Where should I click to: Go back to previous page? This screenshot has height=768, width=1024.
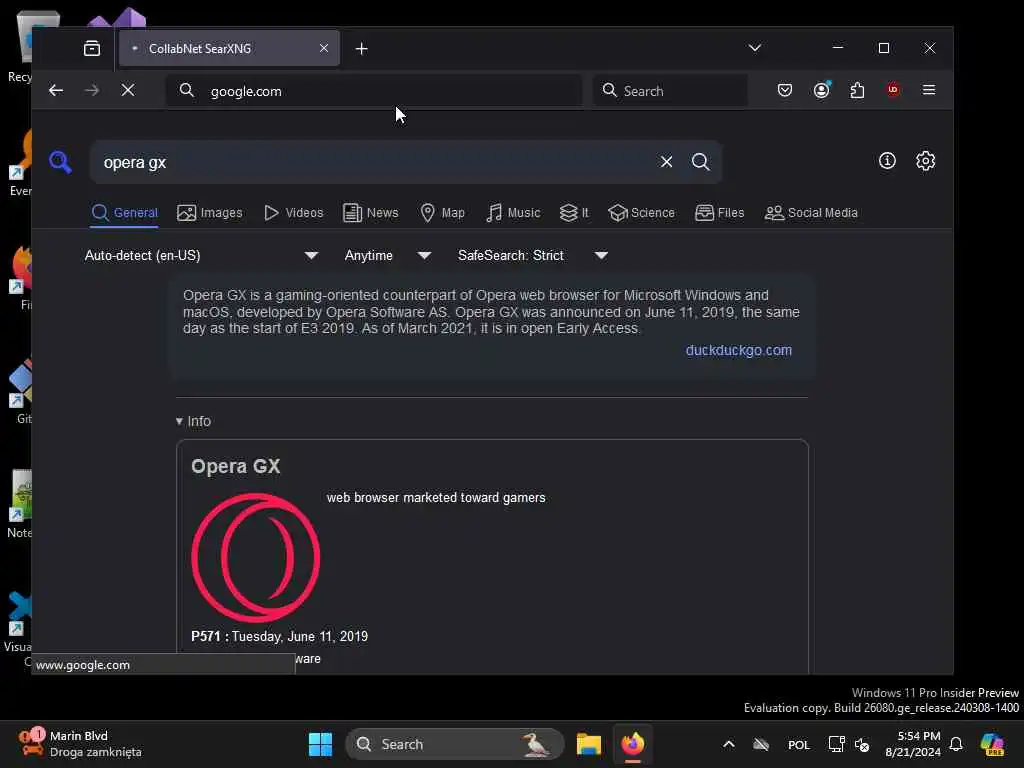(56, 90)
